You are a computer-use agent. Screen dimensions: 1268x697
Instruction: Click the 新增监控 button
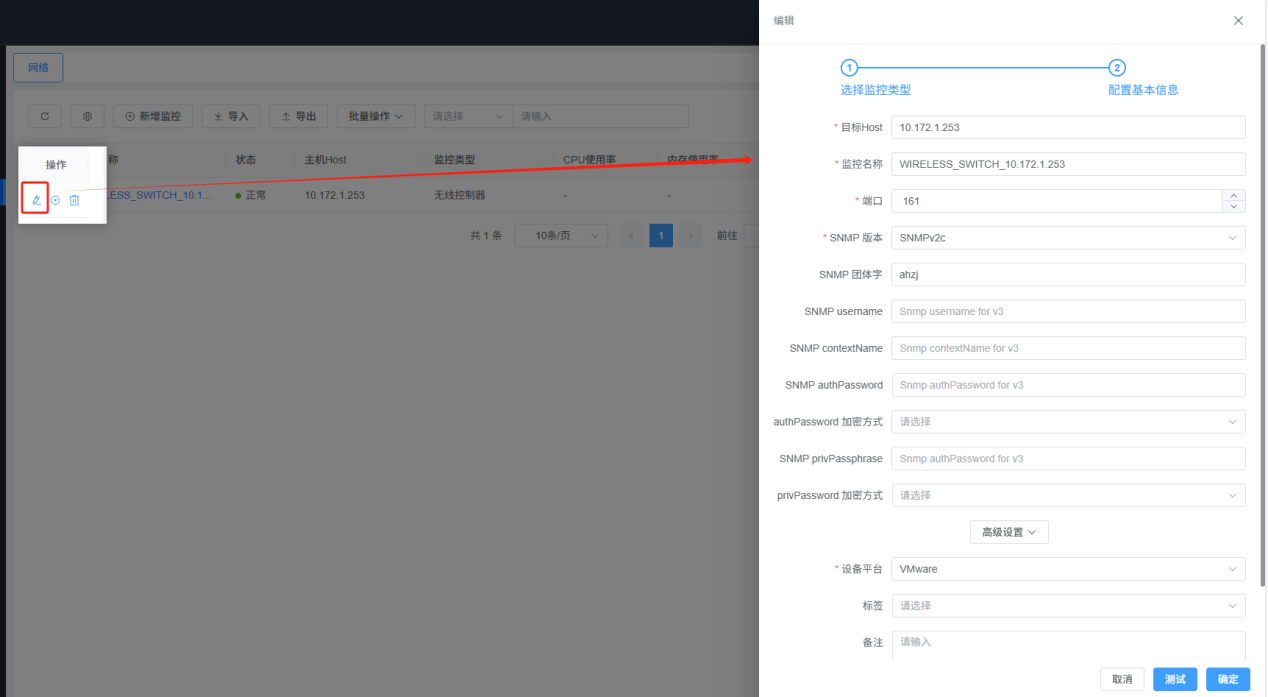click(x=153, y=116)
